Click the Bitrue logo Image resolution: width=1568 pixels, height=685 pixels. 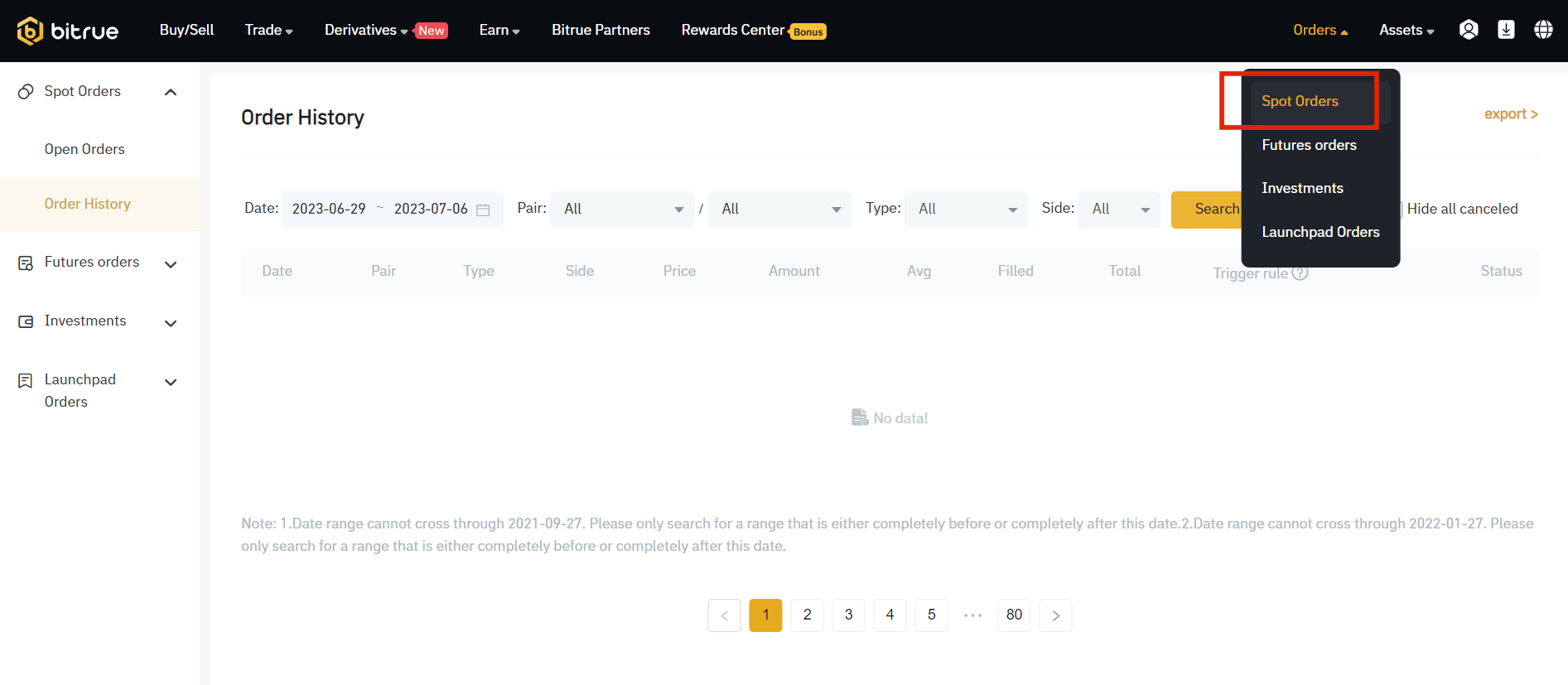coord(68,31)
